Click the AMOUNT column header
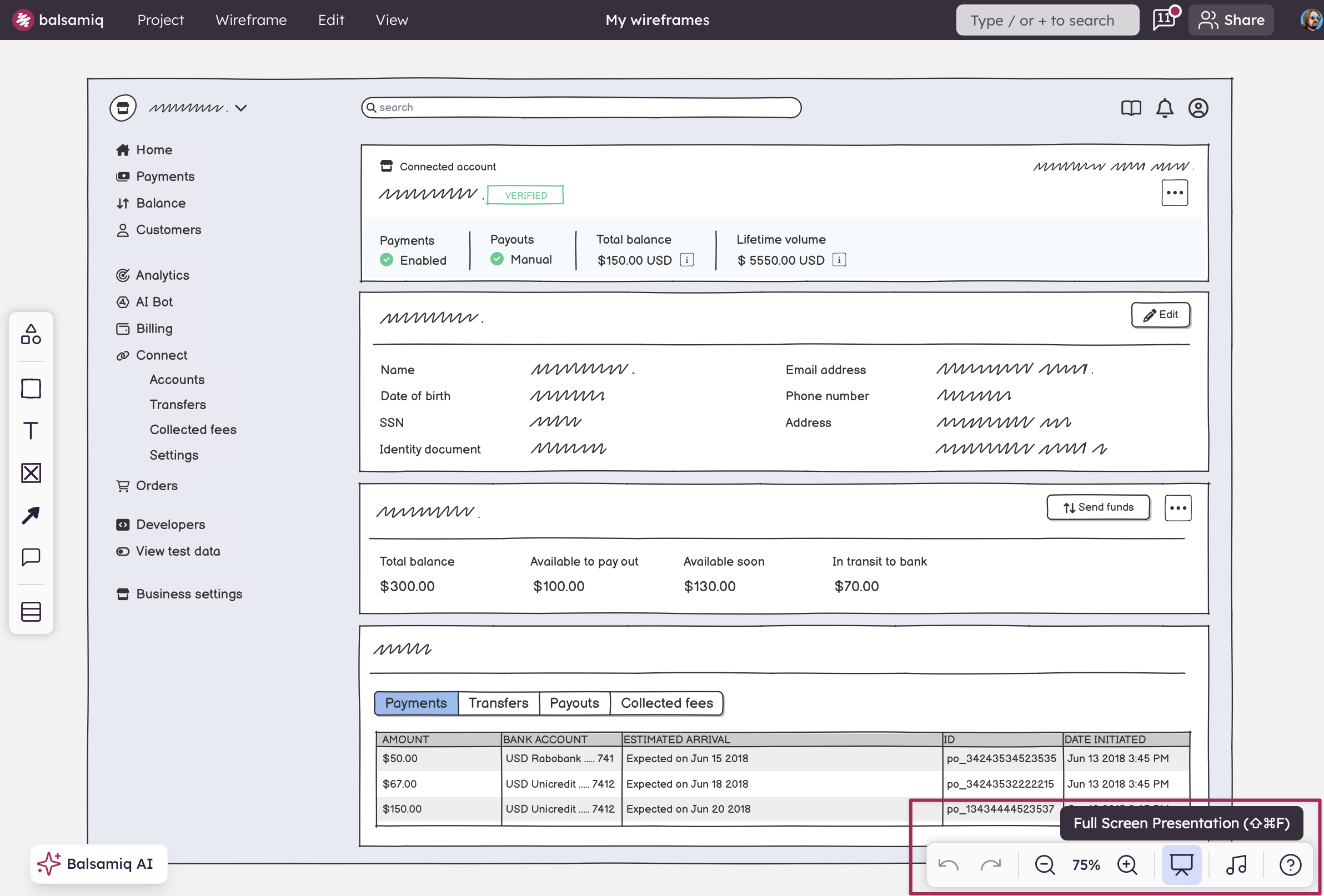 coord(439,739)
